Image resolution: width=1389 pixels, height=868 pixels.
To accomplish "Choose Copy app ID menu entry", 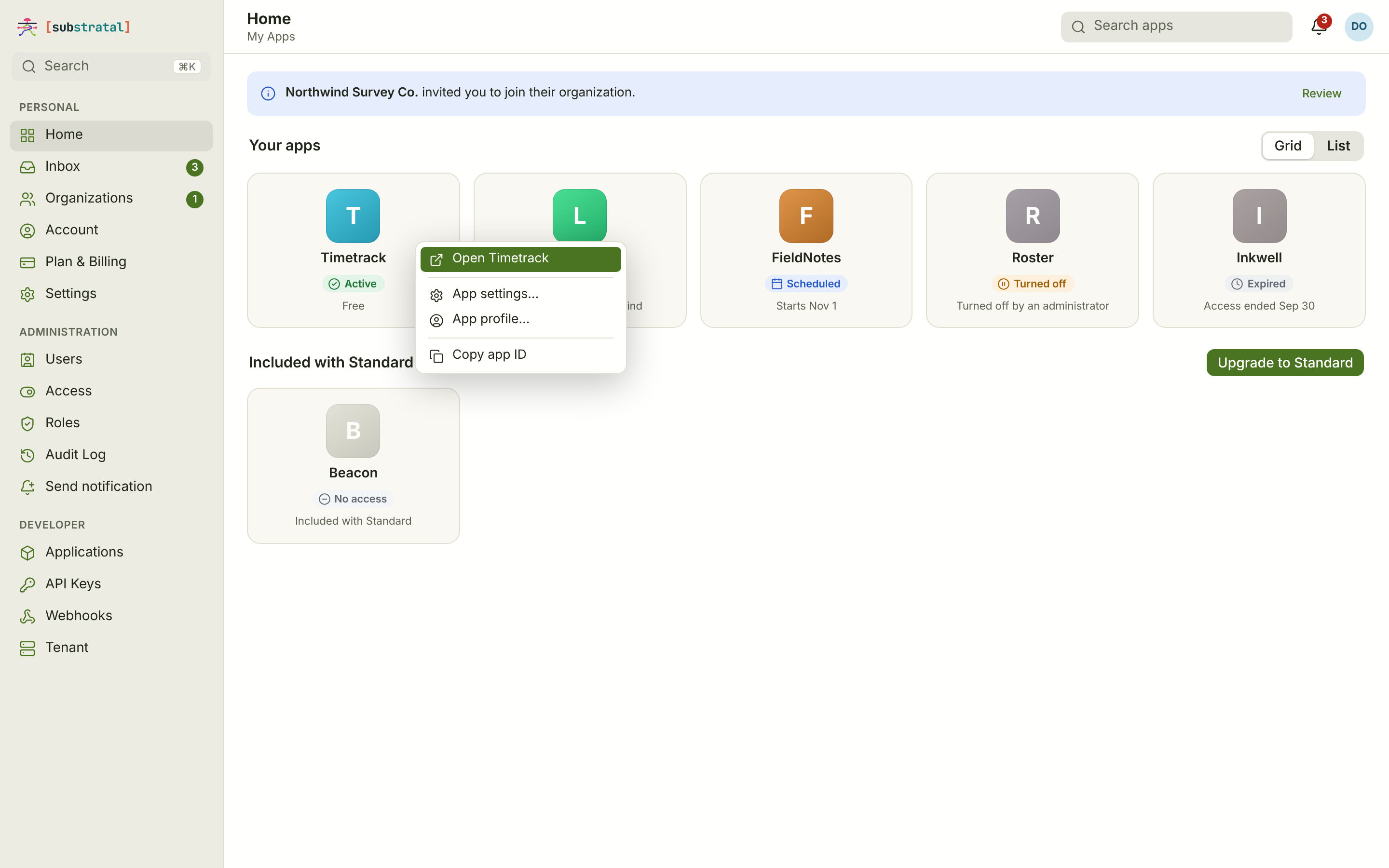I will click(520, 355).
